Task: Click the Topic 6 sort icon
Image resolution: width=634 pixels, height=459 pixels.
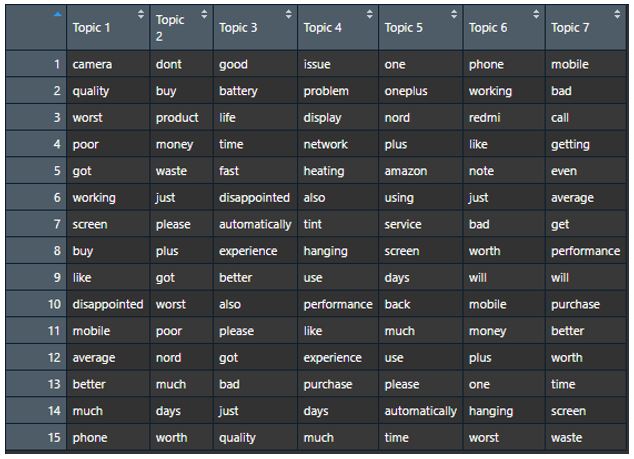Action: 536,14
